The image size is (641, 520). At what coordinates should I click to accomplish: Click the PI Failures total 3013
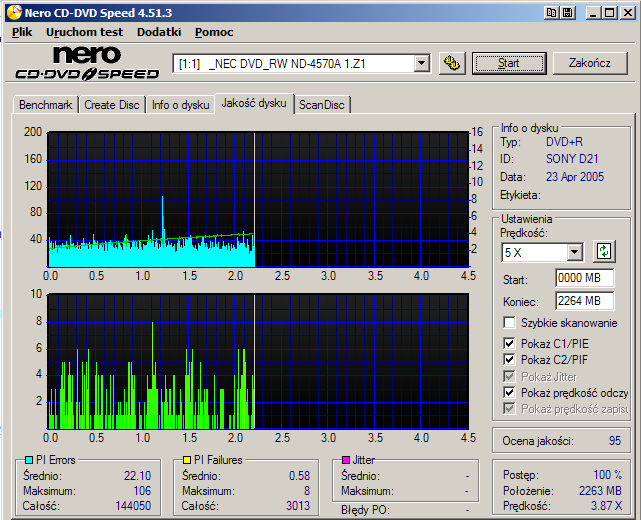(x=298, y=506)
